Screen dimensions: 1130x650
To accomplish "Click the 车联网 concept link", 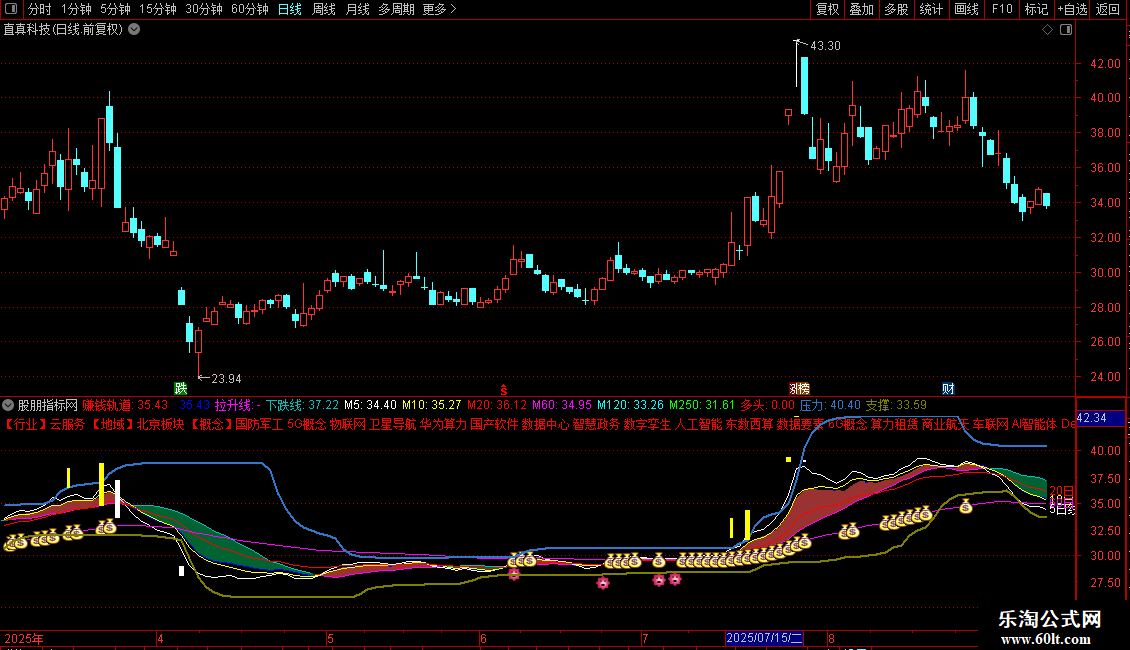I will click(x=991, y=424).
